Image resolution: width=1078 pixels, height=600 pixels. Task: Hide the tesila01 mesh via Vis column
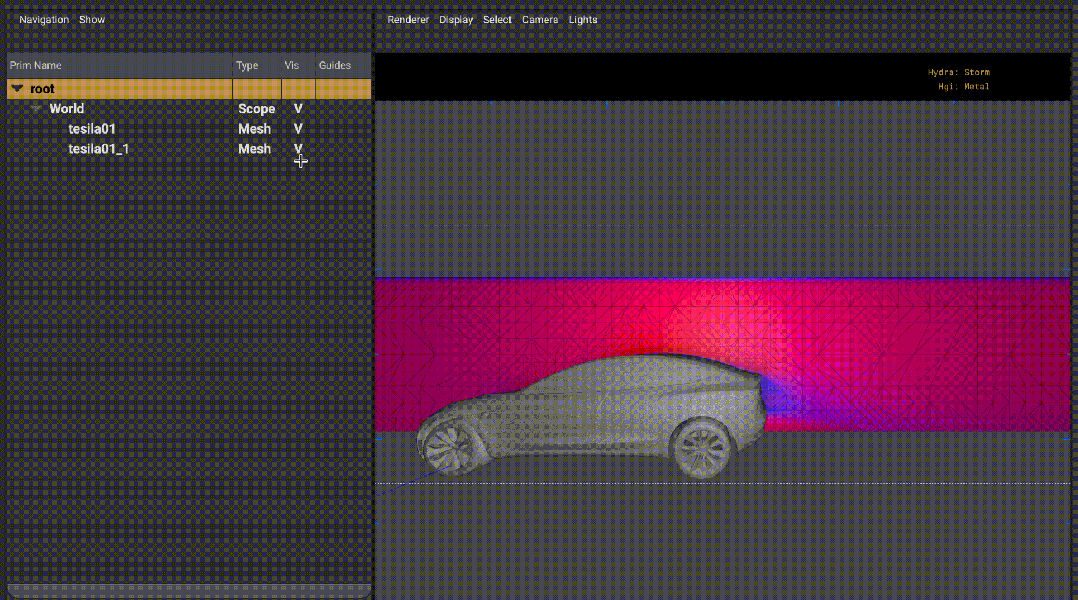click(x=297, y=129)
